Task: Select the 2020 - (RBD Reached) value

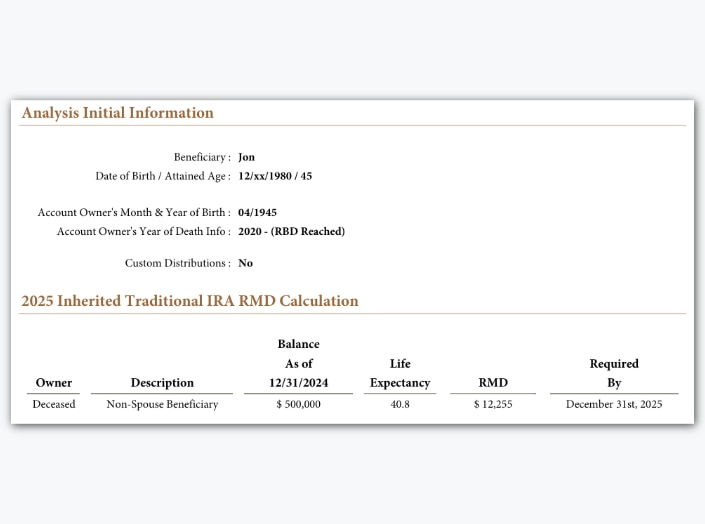Action: 291,231
